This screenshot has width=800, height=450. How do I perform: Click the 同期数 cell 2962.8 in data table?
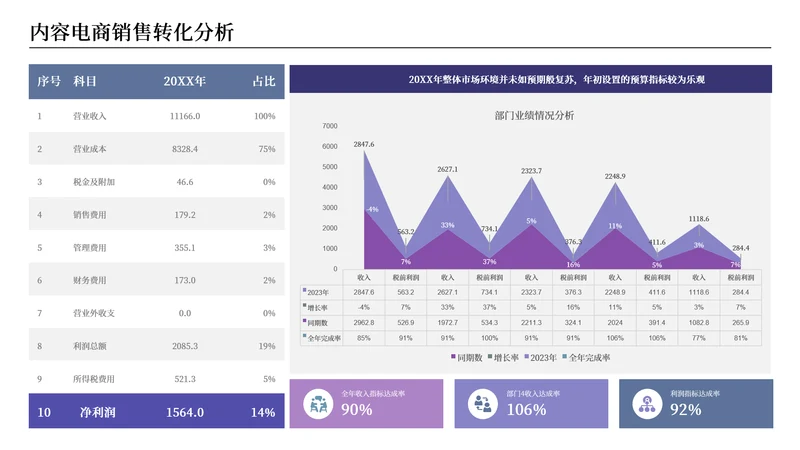[364, 323]
